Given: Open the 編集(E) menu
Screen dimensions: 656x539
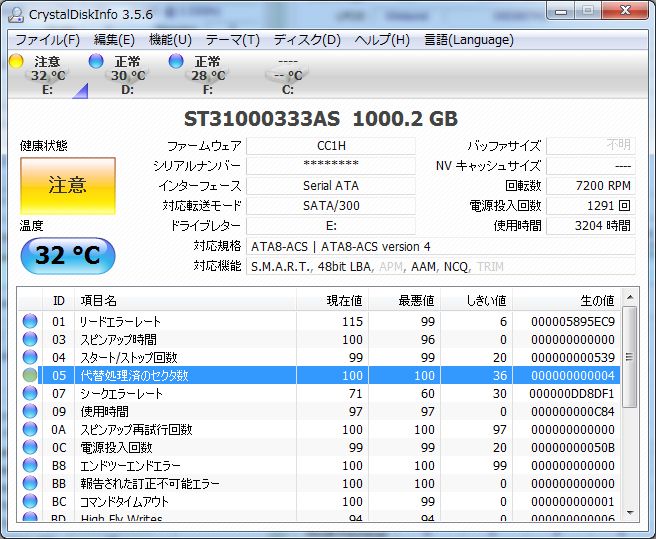Looking at the screenshot, I should [x=114, y=40].
